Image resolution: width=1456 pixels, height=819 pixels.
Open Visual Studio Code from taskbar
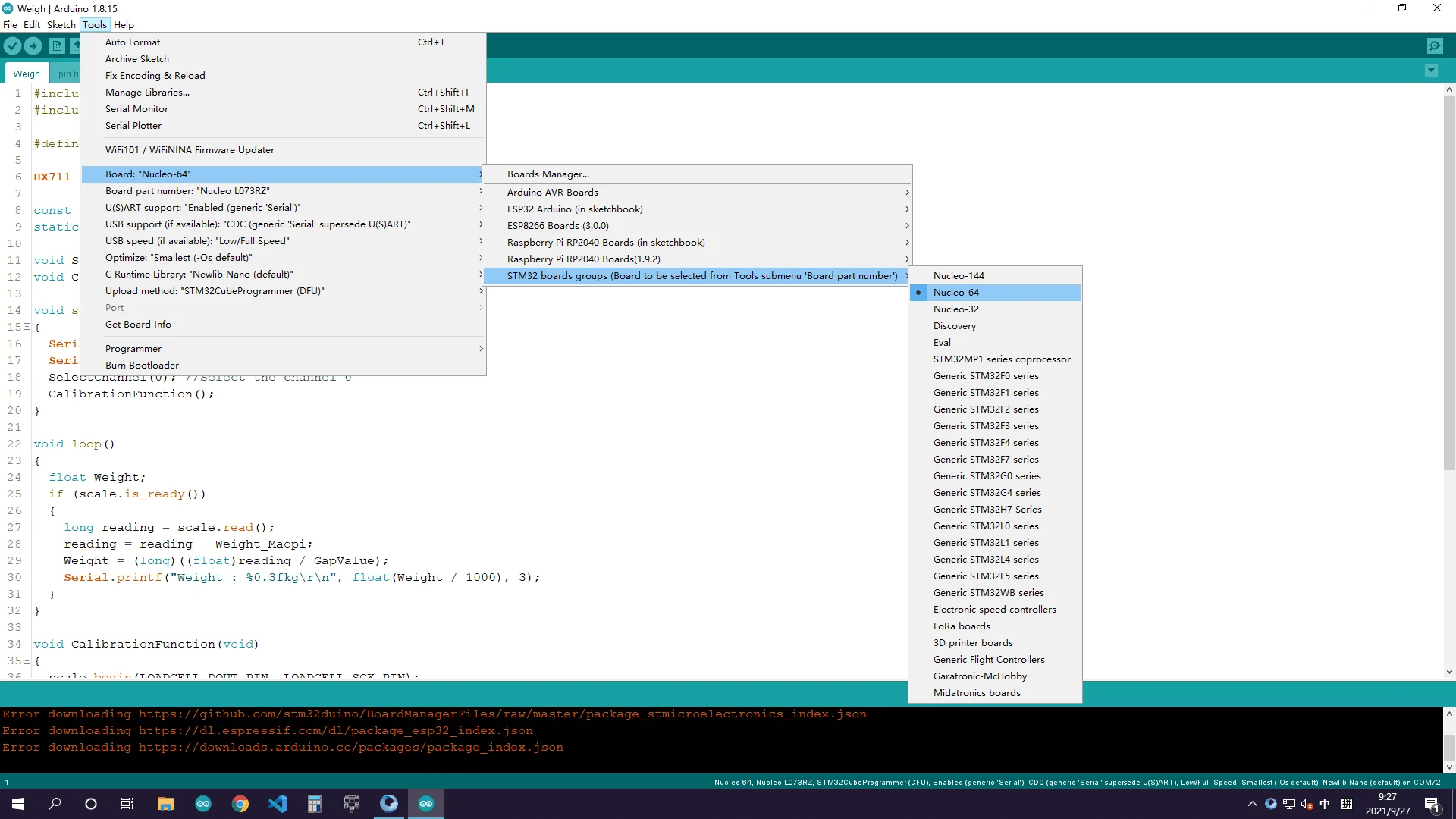(x=278, y=804)
